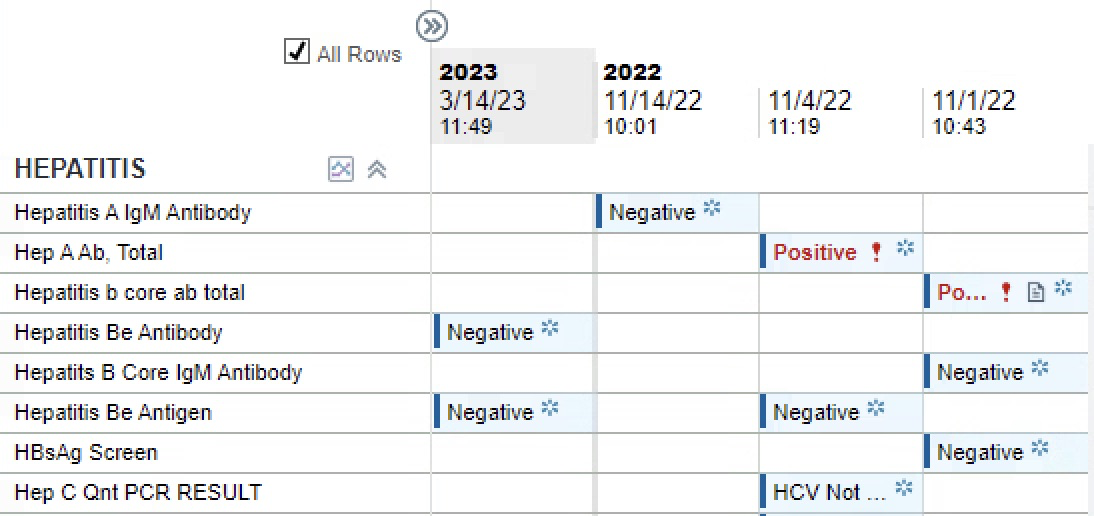Open the Positive result for Hep A Ab, Total
This screenshot has width=1094, height=516.
(815, 252)
